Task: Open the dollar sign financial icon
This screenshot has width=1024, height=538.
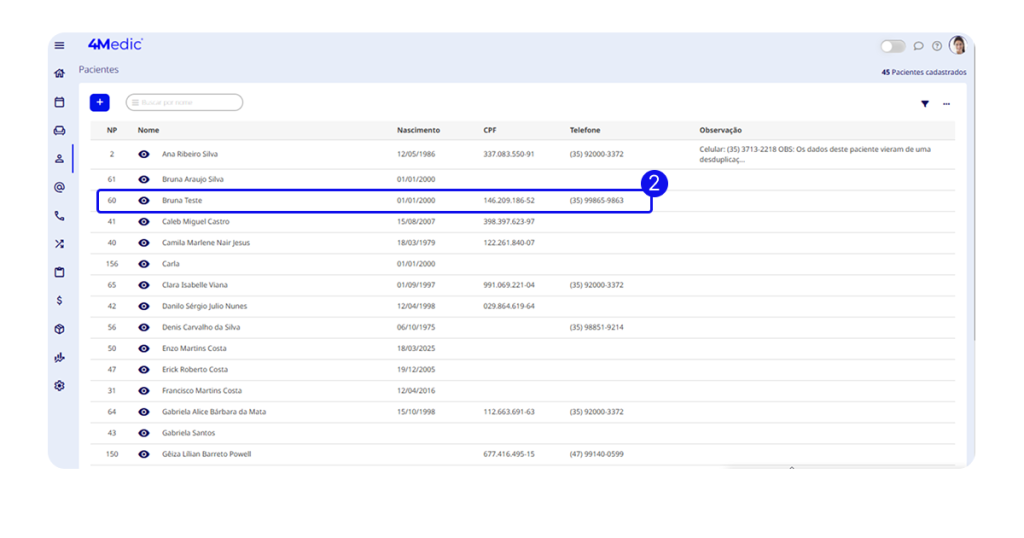Action: coord(59,300)
